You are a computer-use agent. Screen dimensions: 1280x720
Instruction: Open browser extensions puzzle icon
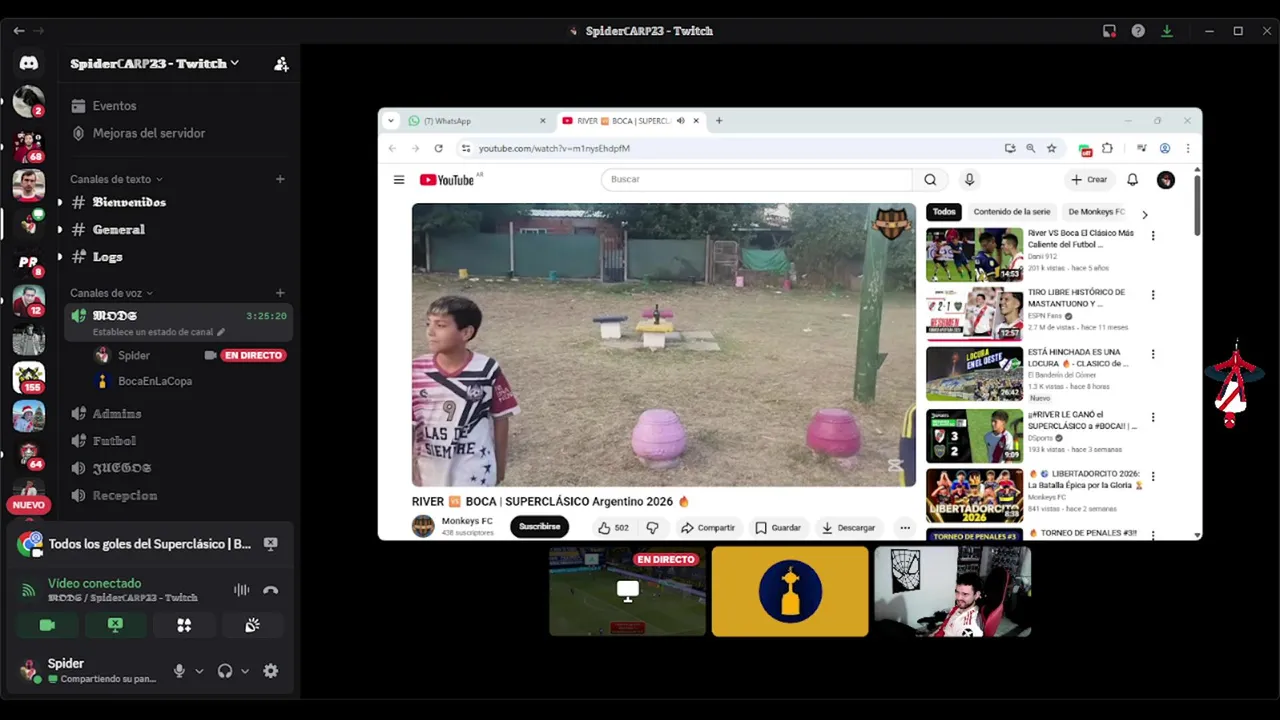coord(1107,148)
